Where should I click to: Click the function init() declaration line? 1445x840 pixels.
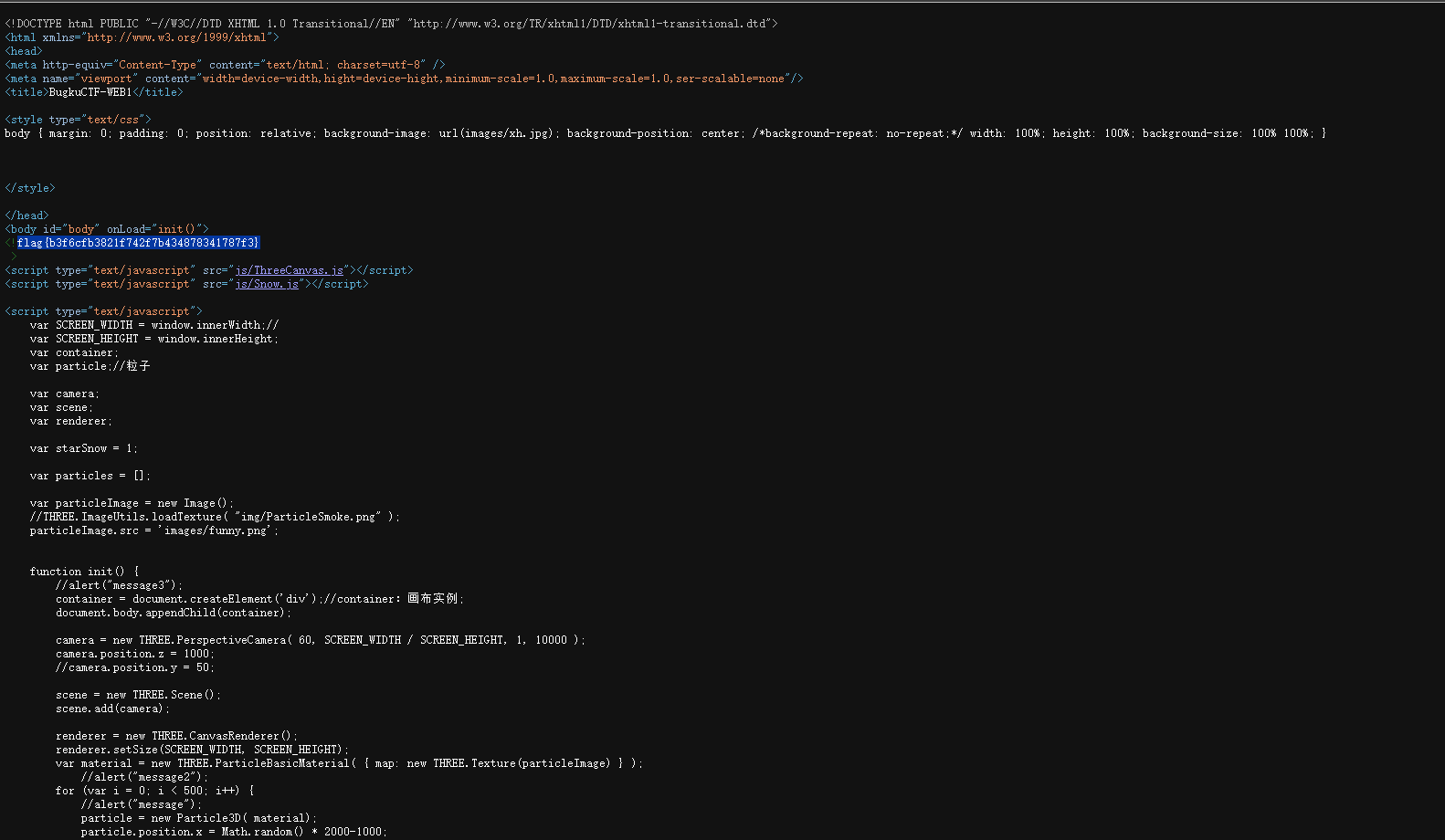(x=84, y=572)
